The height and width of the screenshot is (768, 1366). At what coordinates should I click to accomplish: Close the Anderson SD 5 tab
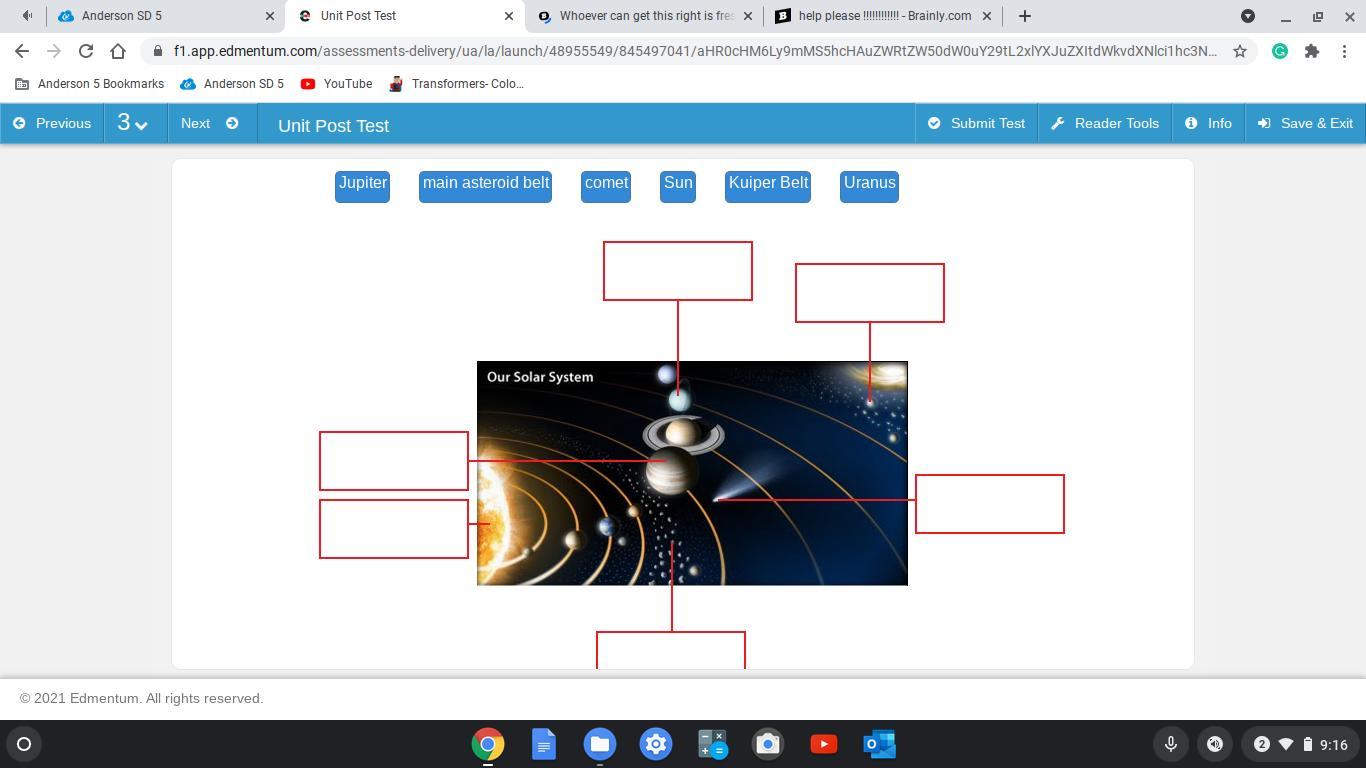coord(270,16)
